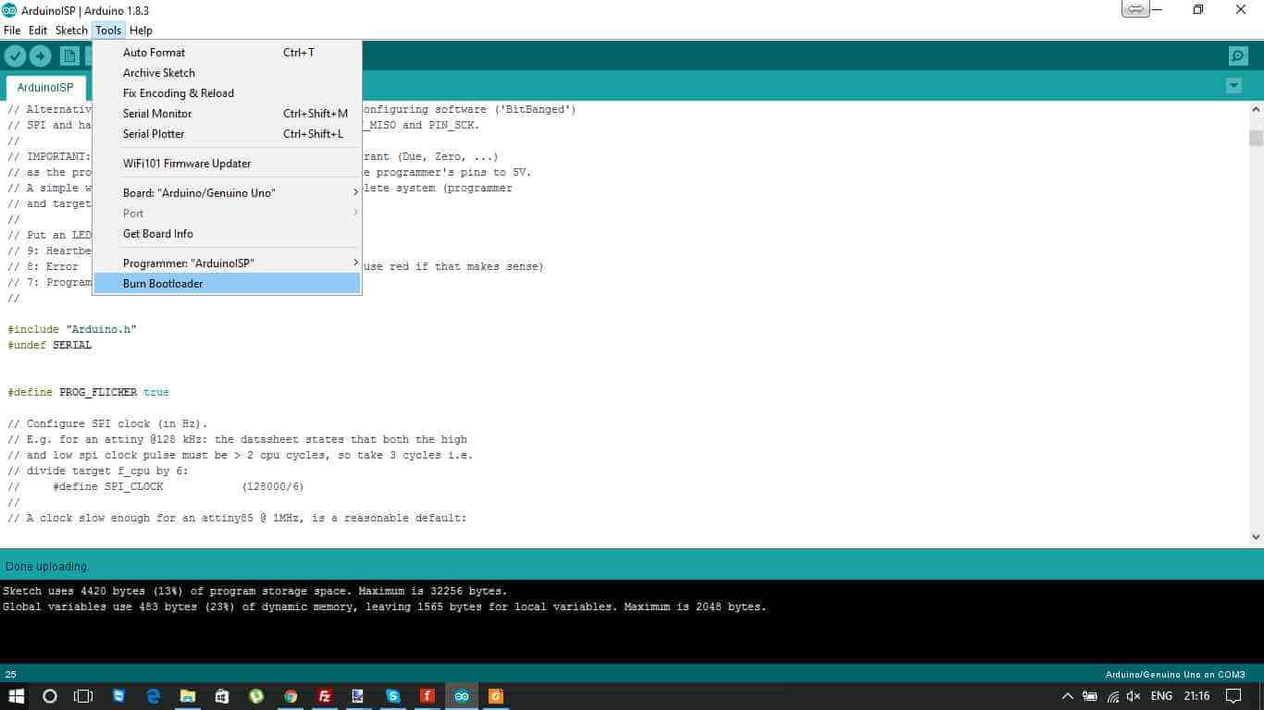Open the orange app icon on taskbar
Screen dimensions: 1264x710
click(495, 696)
